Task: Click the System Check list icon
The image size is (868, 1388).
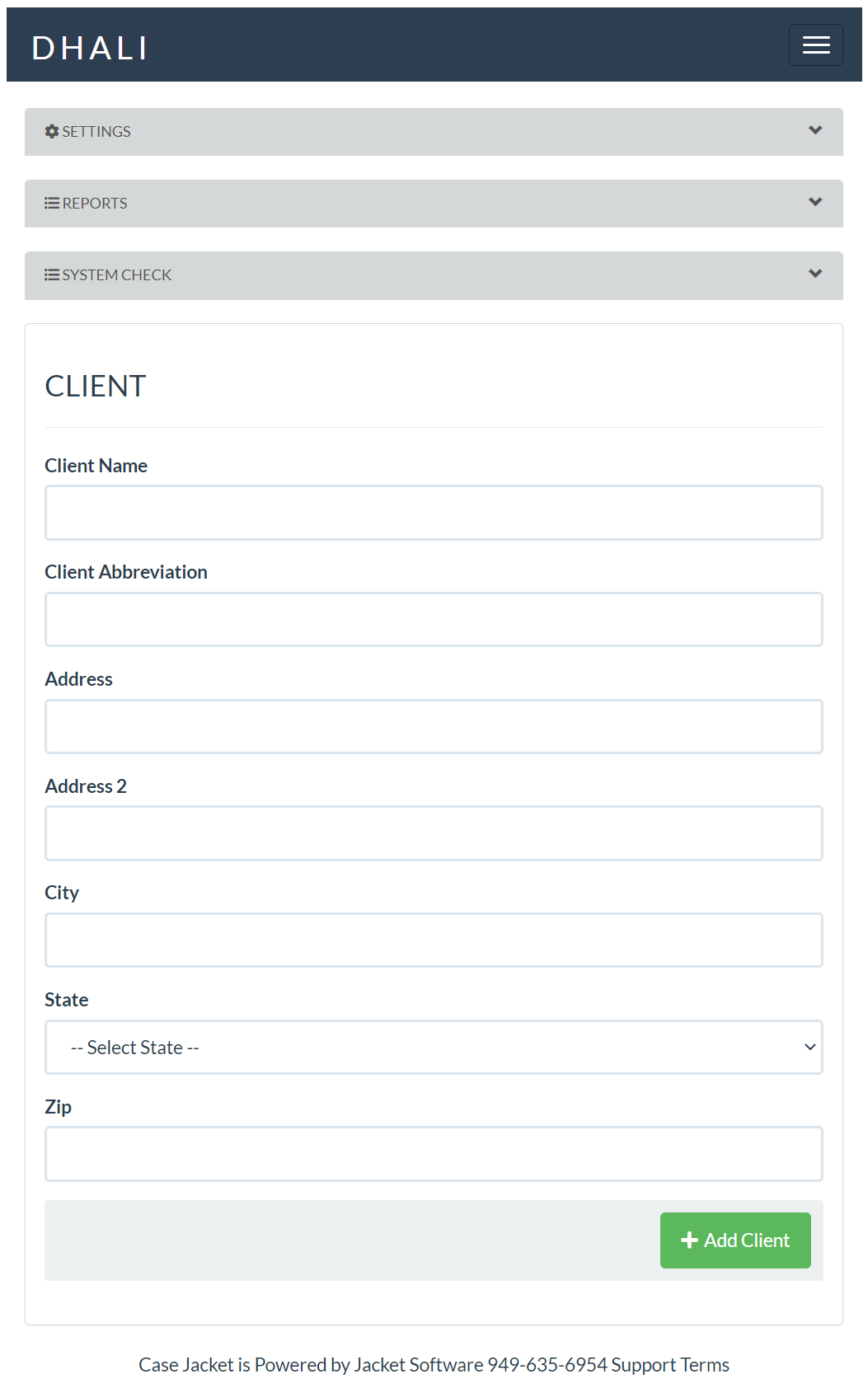Action: click(52, 275)
